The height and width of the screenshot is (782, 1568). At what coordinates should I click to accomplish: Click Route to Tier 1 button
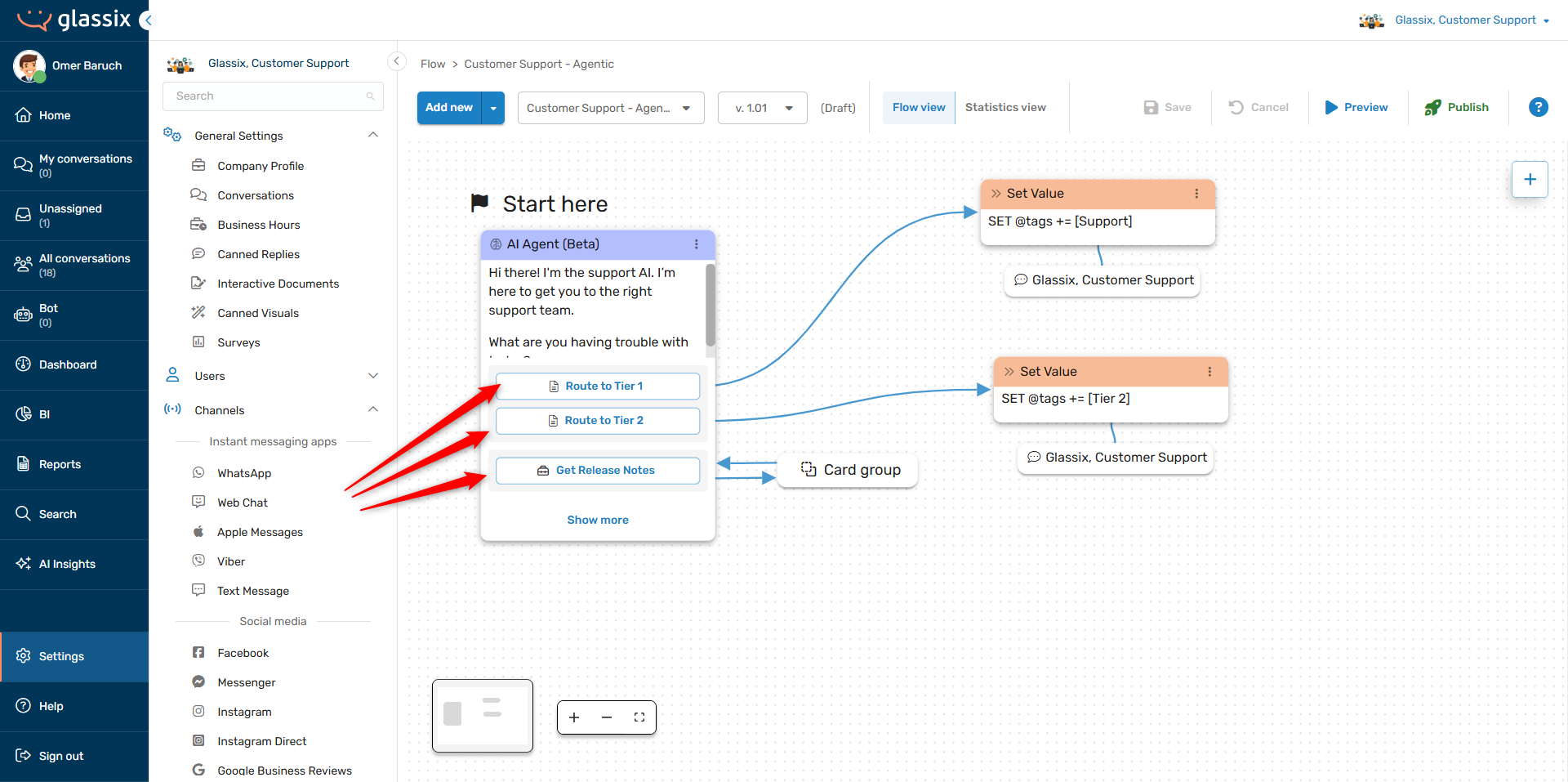598,387
